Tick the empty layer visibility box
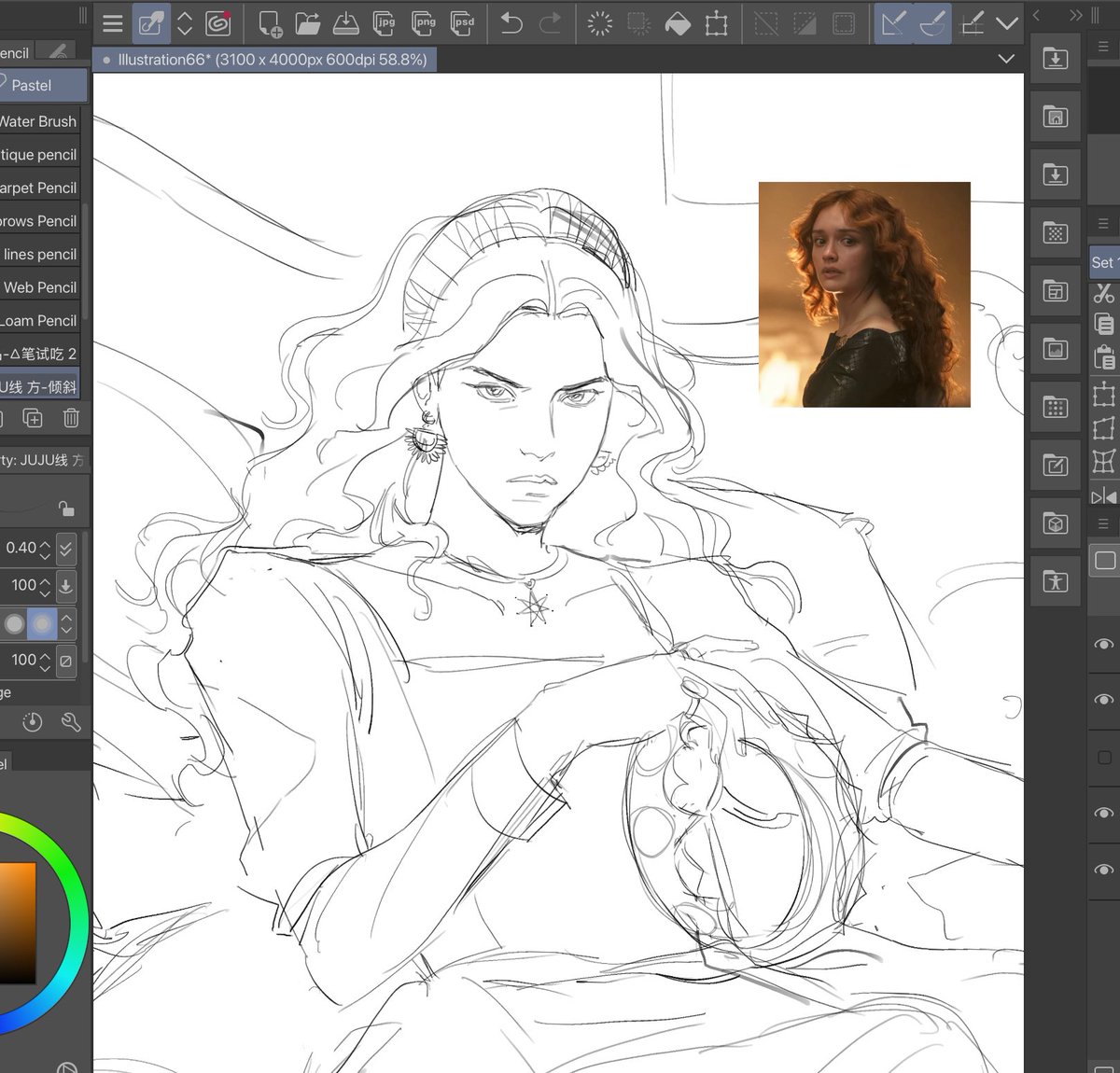Image resolution: width=1120 pixels, height=1073 pixels. coord(1104,758)
